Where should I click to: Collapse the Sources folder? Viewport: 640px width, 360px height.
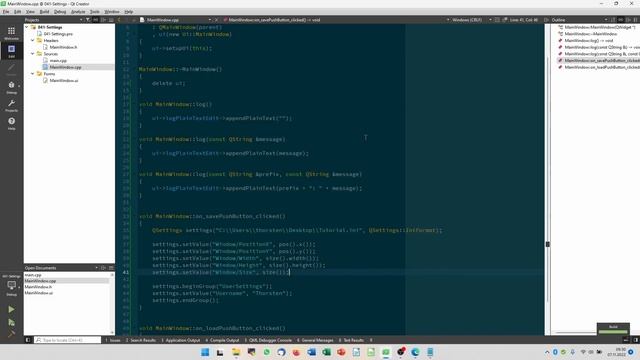(33, 54)
